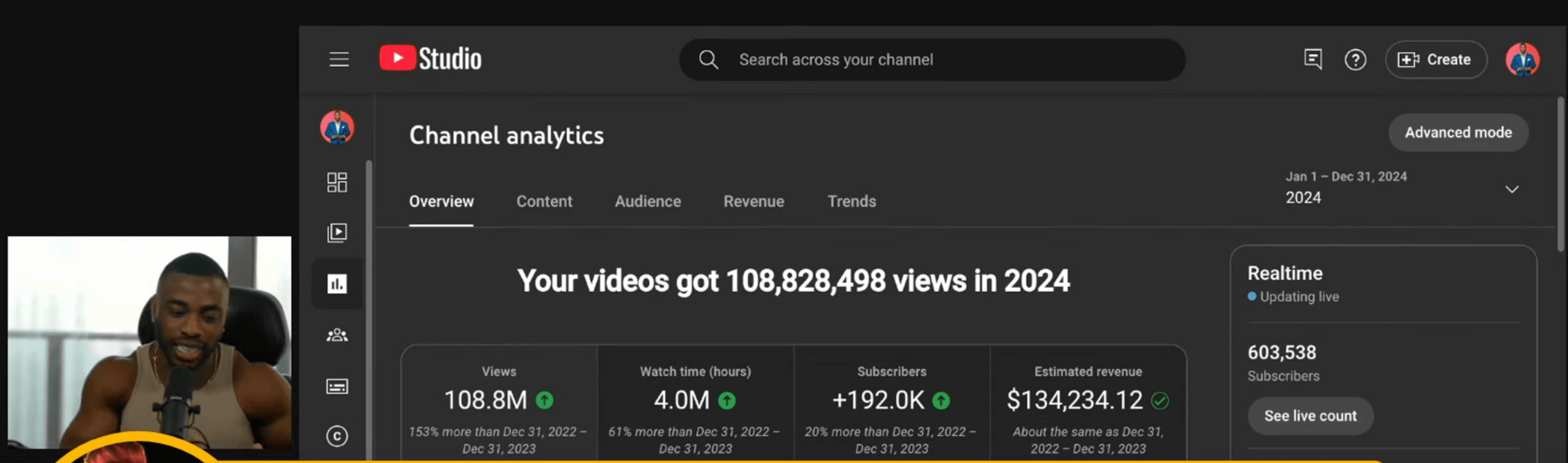This screenshot has width=1568, height=463.
Task: Switch to the Audience tab
Action: [x=648, y=201]
